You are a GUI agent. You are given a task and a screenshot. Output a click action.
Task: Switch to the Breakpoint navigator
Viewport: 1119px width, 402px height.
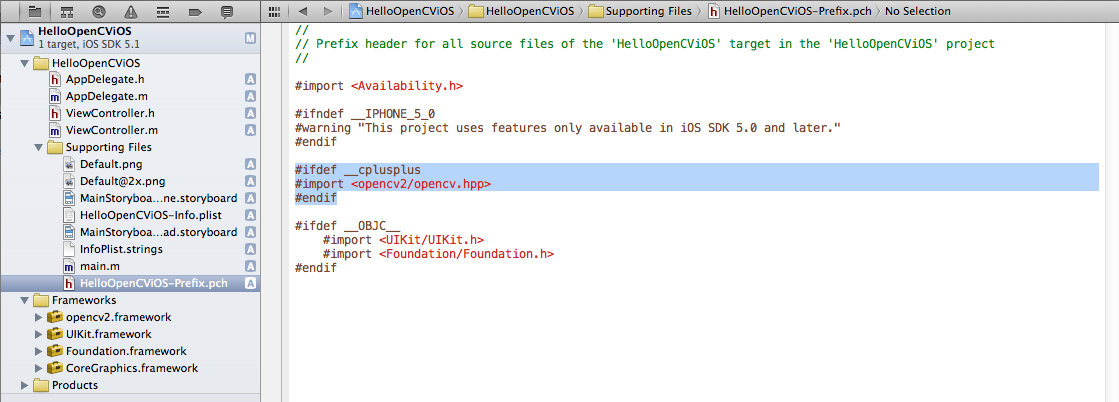pyautogui.click(x=195, y=12)
